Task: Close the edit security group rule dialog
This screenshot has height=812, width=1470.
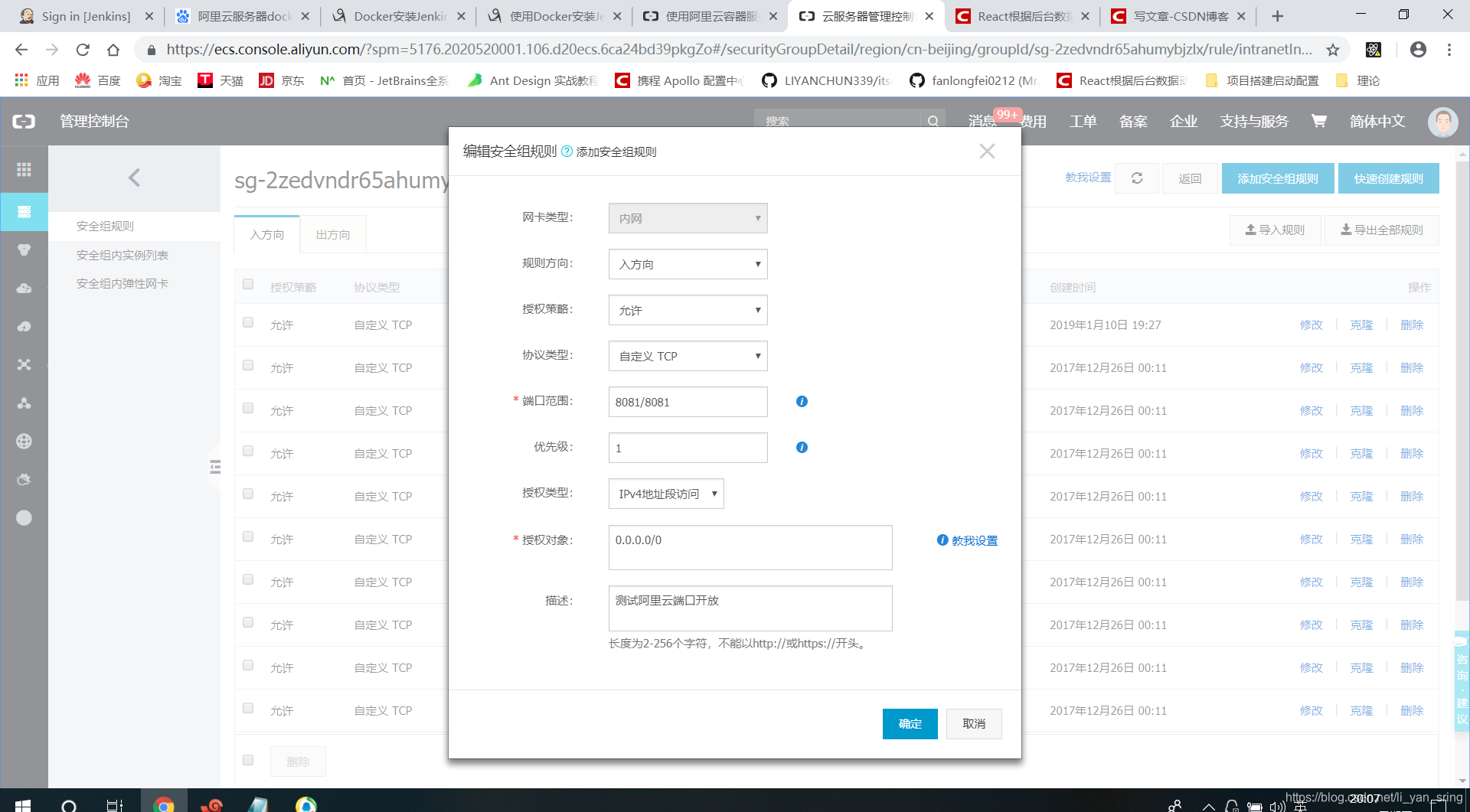Action: coord(987,152)
